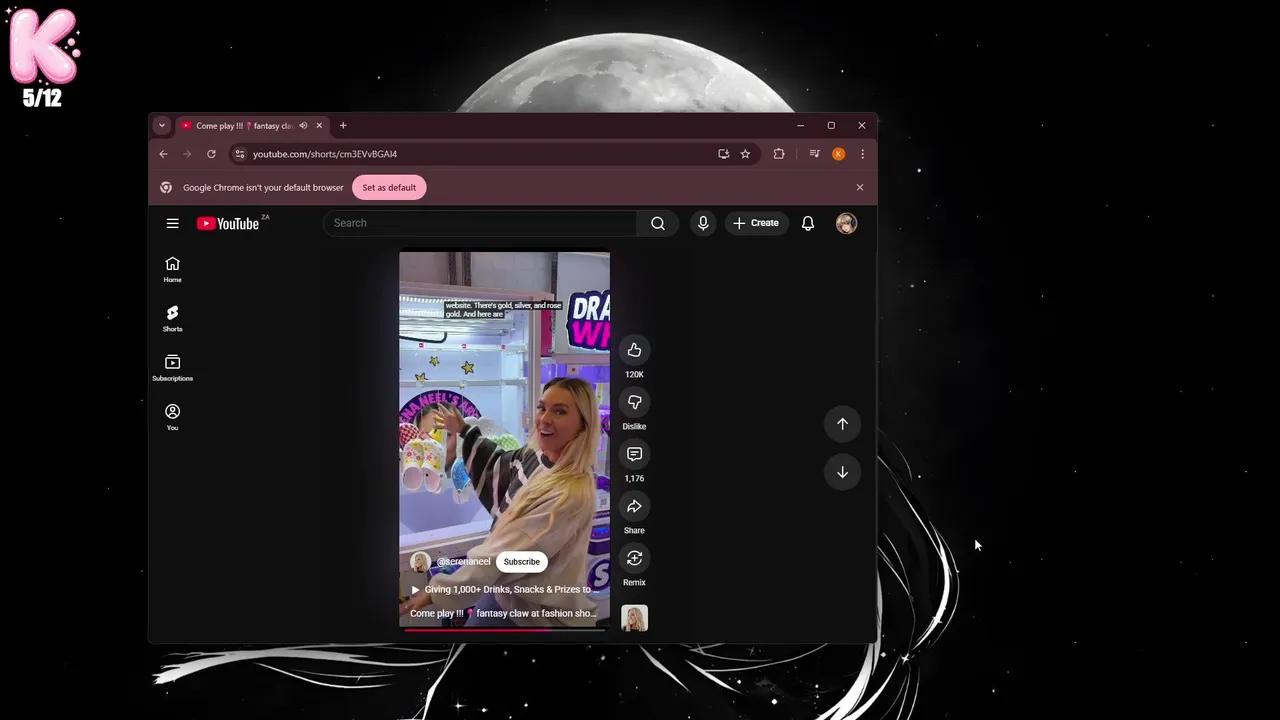Mute the tab via the speaker icon

click(303, 126)
